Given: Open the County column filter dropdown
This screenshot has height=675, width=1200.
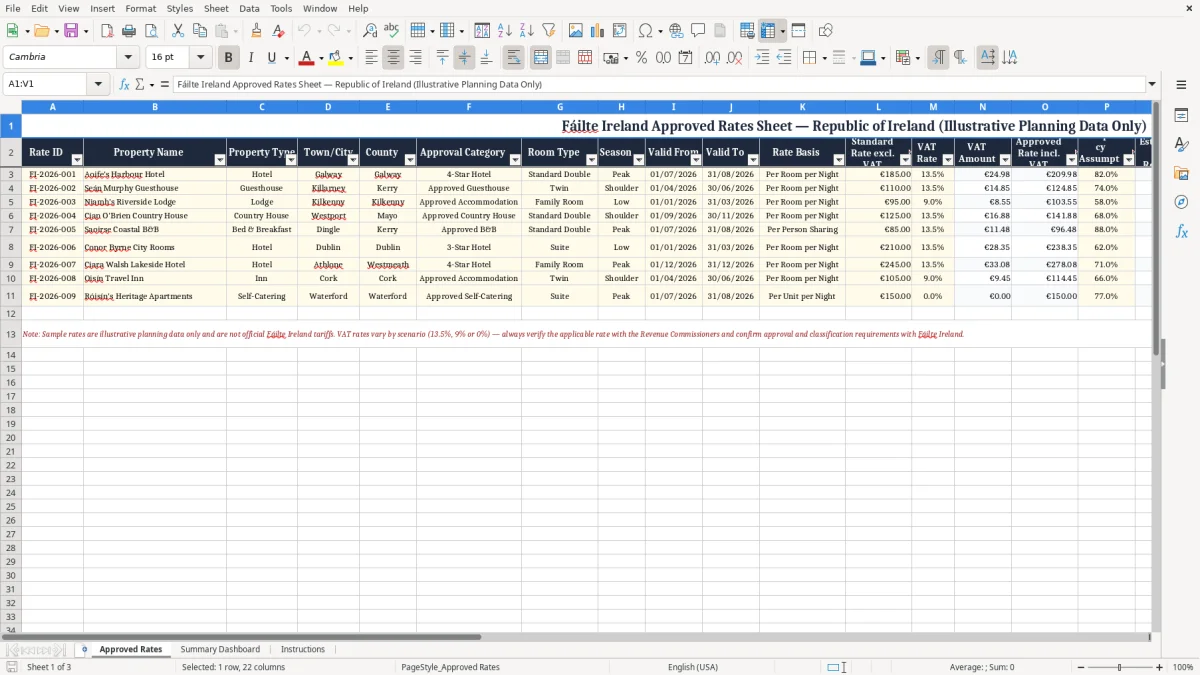Looking at the screenshot, I should tap(409, 160).
